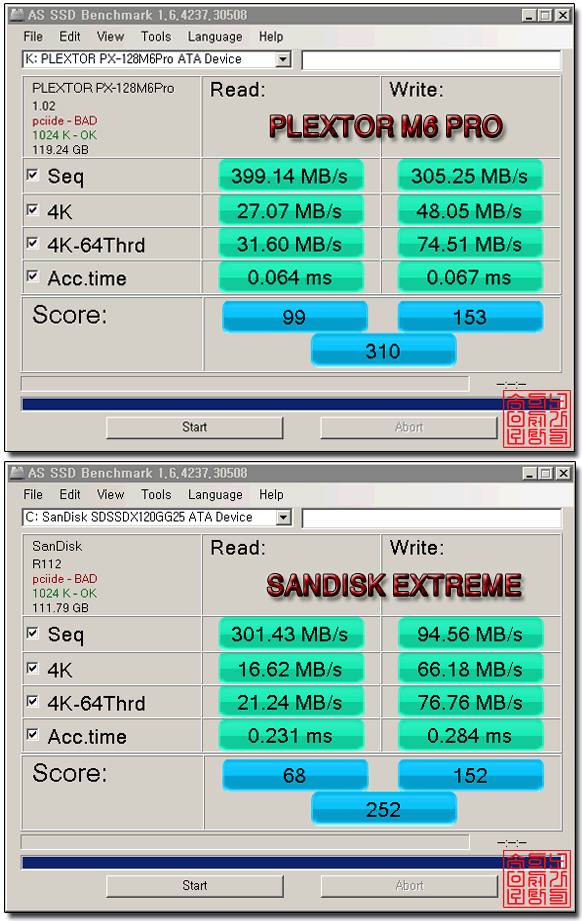Click Start button in Plextor window
The image size is (582, 921).
(x=194, y=427)
